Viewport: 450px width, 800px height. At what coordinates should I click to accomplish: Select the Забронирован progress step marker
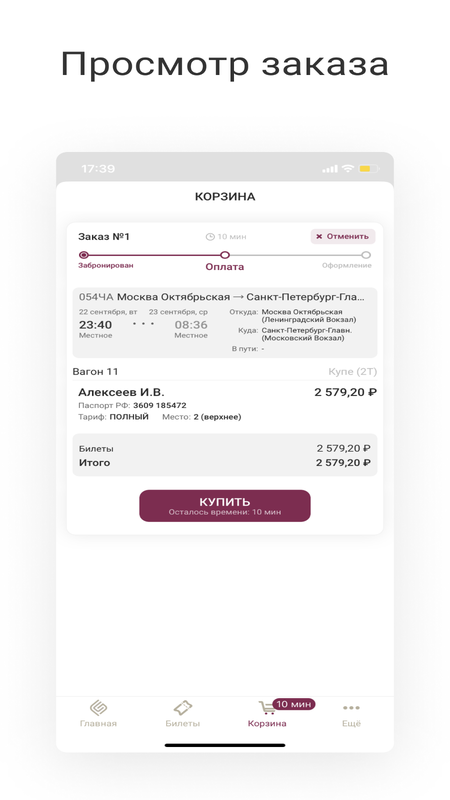tap(84, 255)
